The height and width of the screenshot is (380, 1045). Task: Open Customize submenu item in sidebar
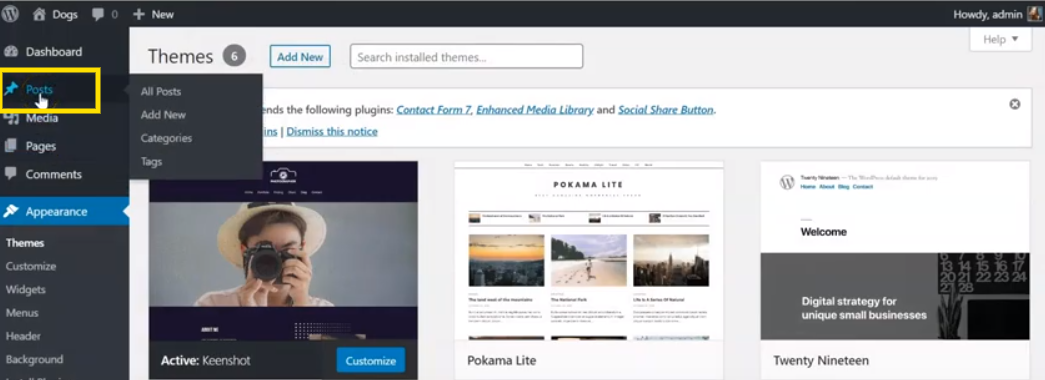pos(31,266)
